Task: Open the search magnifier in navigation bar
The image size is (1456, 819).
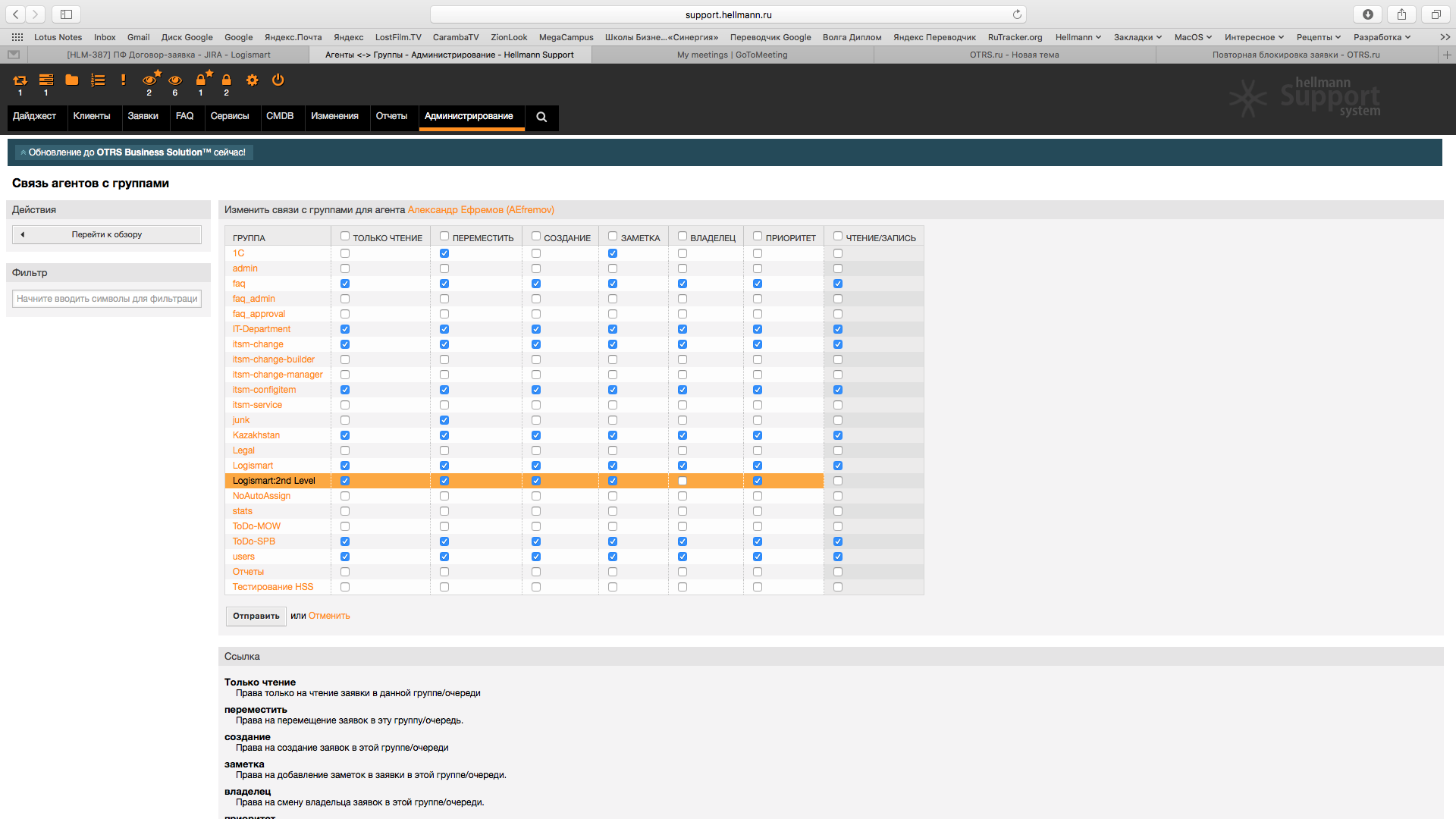Action: pos(541,117)
